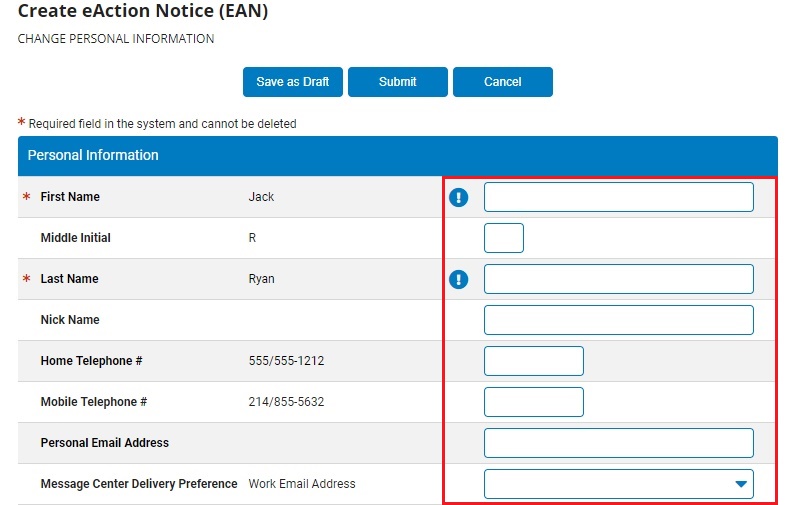Screen dimensions: 795x505
Task: Click the Save as Draft button
Action: pyautogui.click(x=292, y=82)
